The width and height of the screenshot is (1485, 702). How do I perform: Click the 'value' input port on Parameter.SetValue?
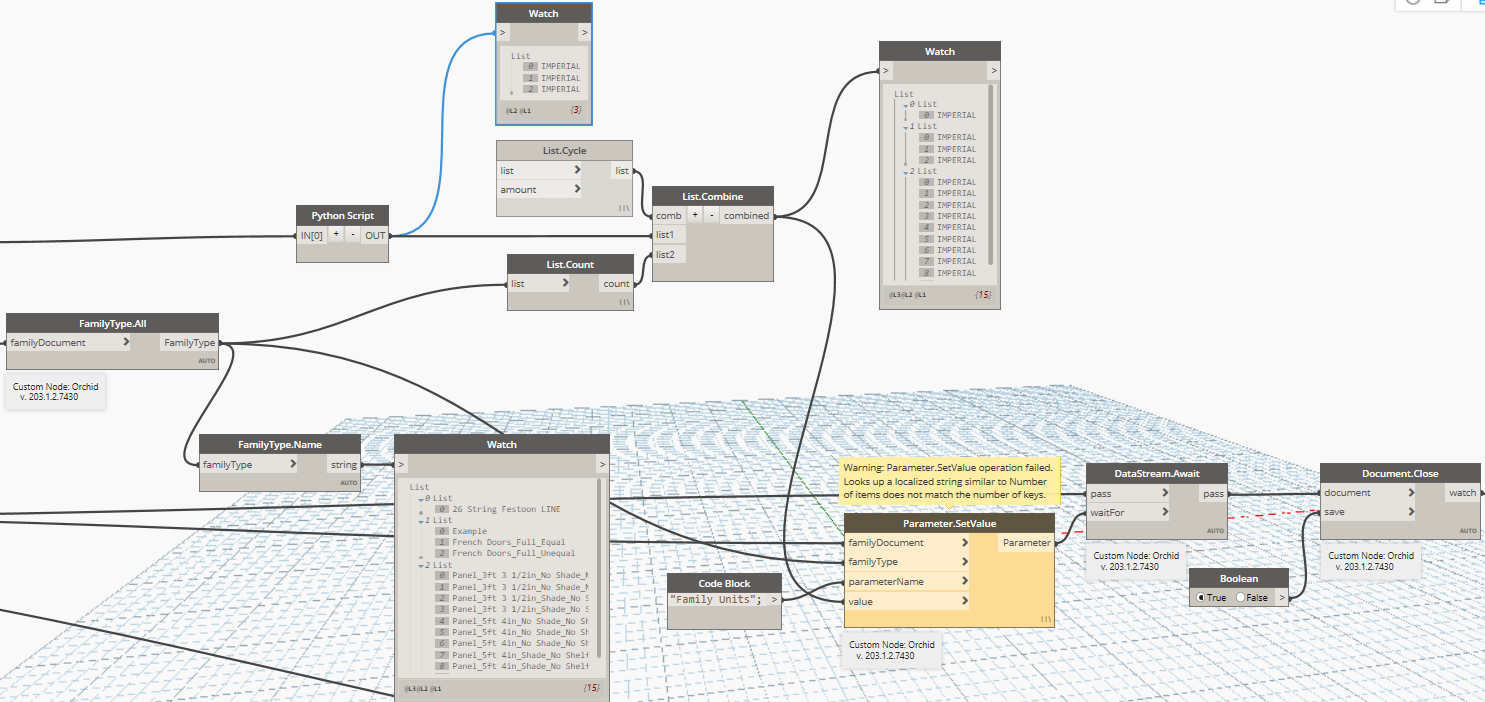(908, 601)
